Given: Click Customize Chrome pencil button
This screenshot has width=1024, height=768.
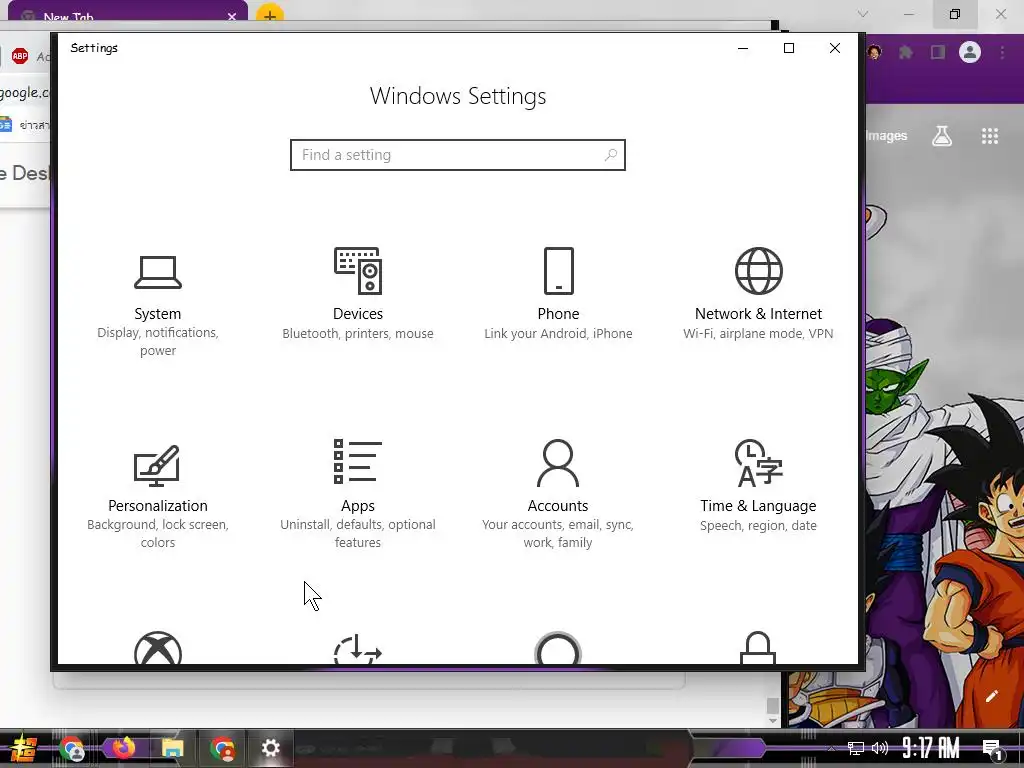Looking at the screenshot, I should point(991,696).
